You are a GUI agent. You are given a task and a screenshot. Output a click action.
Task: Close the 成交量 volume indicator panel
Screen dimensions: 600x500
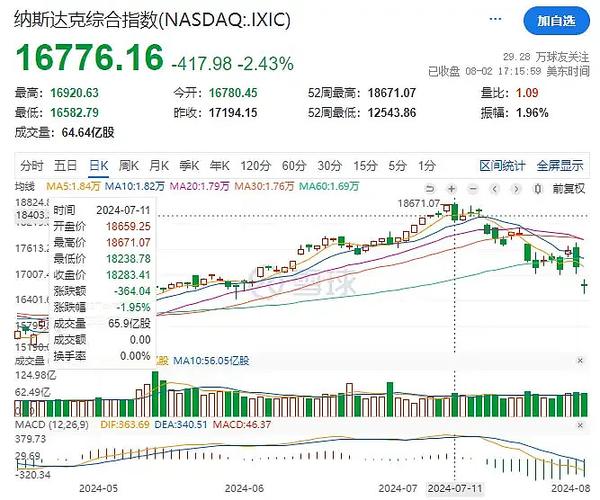tap(580, 360)
